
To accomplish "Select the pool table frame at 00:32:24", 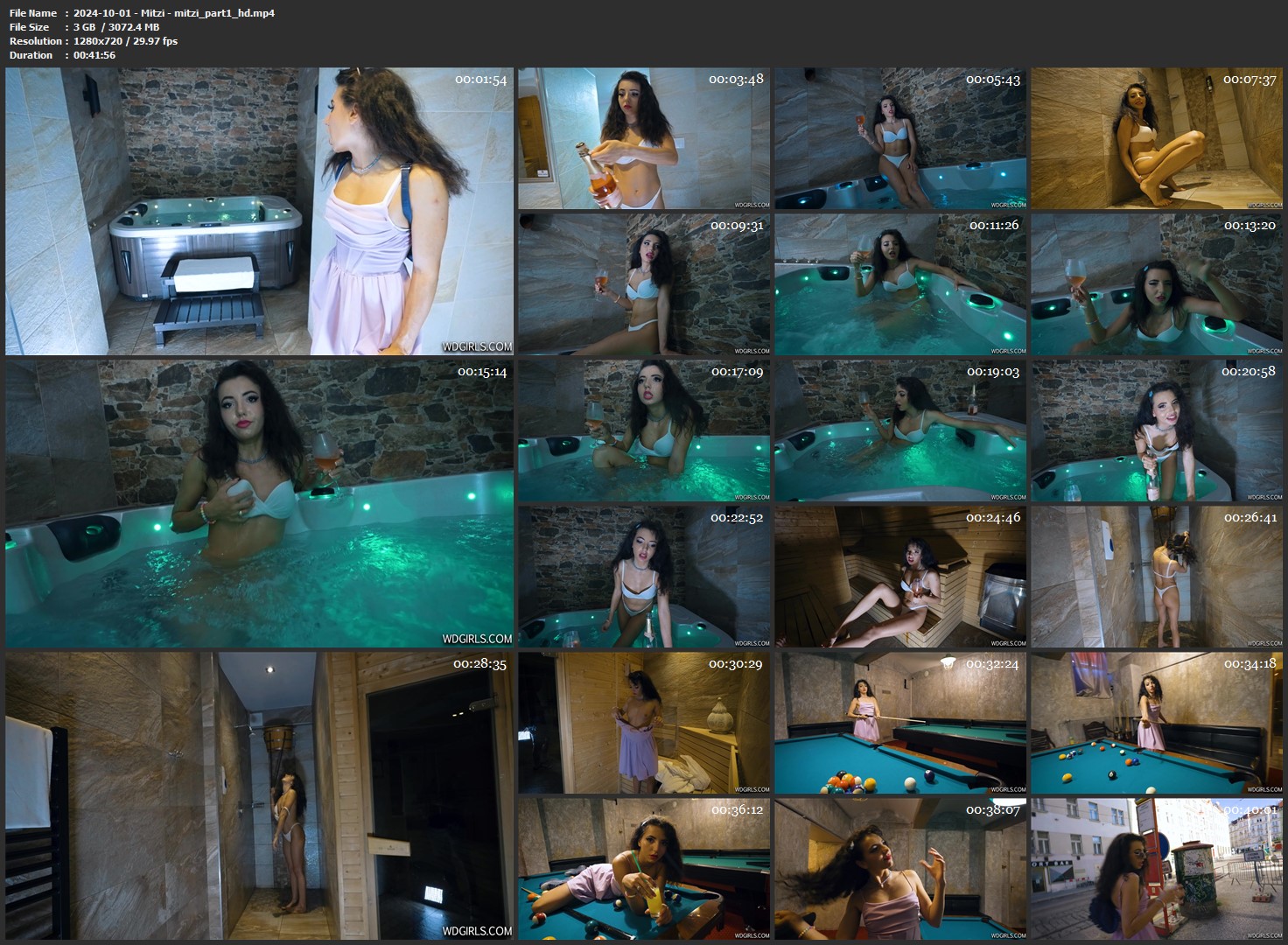I will tap(899, 723).
